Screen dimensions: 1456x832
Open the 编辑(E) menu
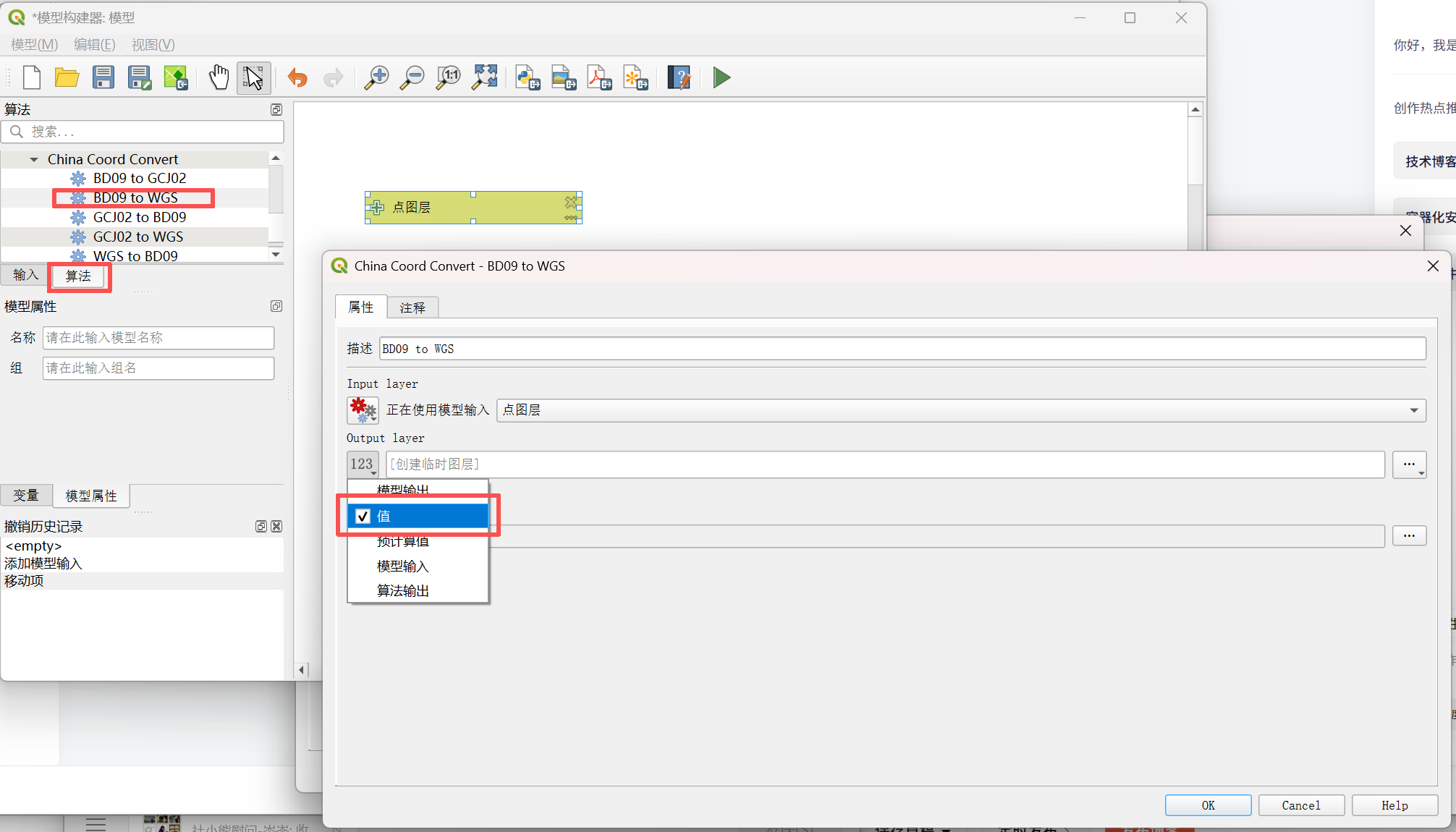coord(94,44)
